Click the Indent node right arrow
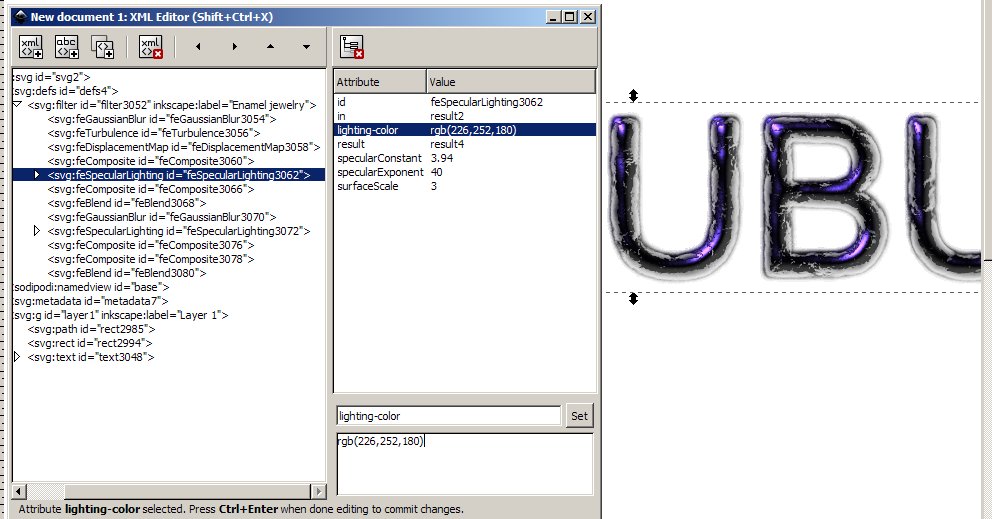The width and height of the screenshot is (992, 519). (x=234, y=47)
